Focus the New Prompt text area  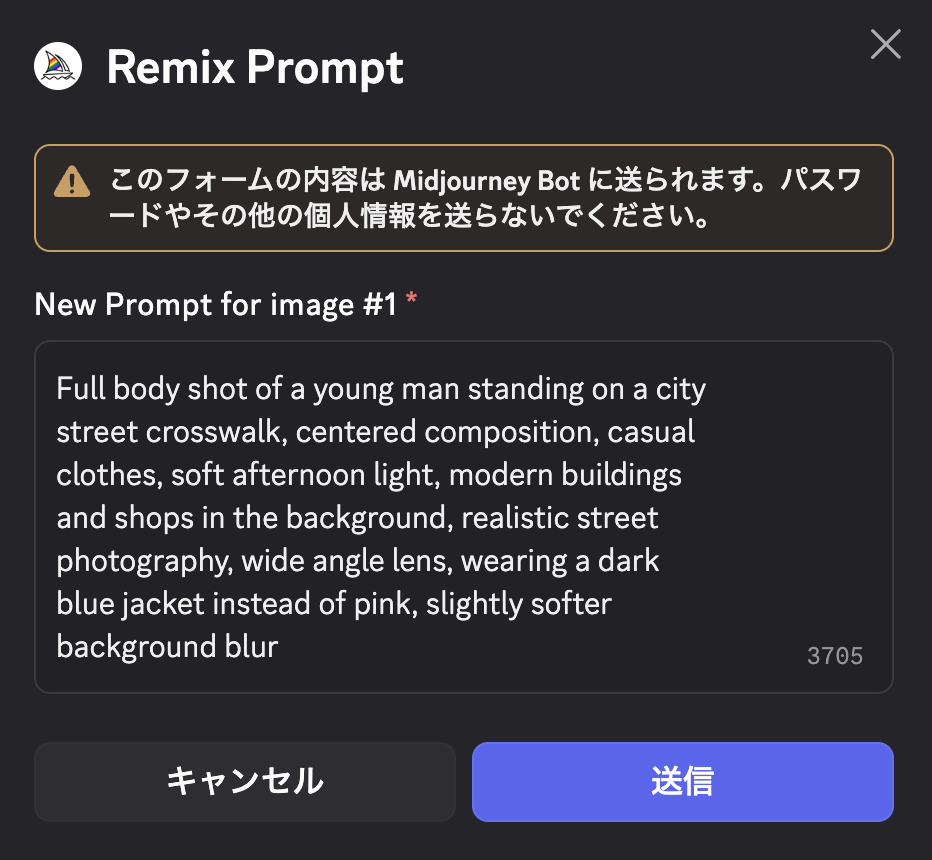(x=464, y=516)
